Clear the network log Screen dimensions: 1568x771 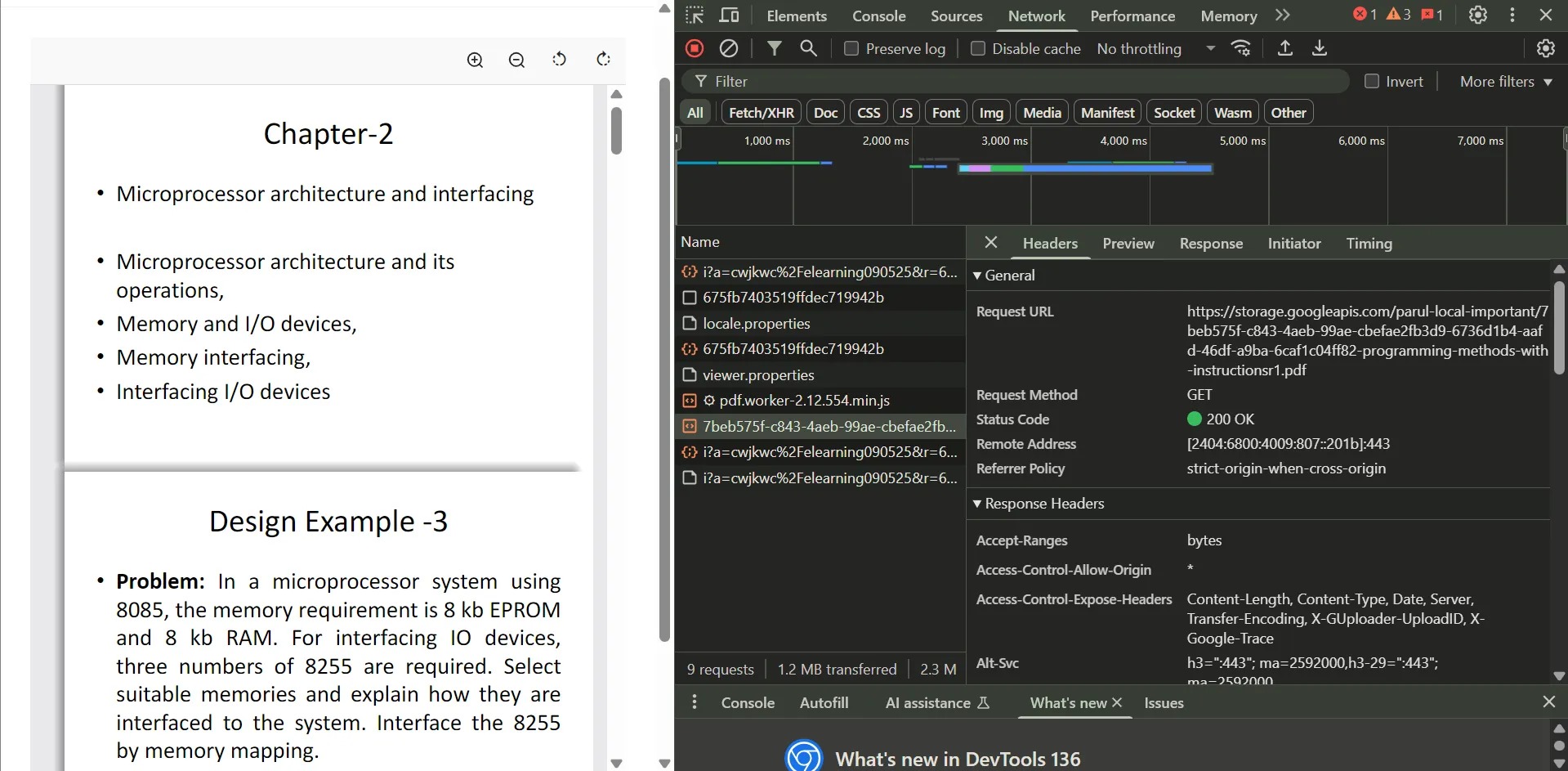click(728, 48)
